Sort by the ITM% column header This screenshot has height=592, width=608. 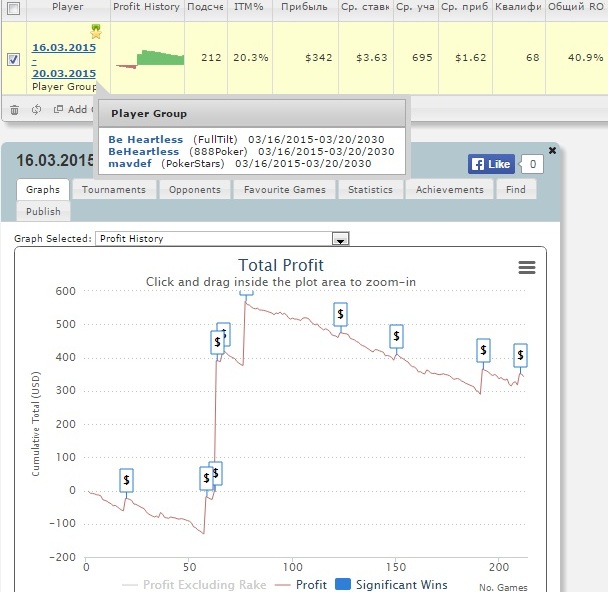[249, 7]
